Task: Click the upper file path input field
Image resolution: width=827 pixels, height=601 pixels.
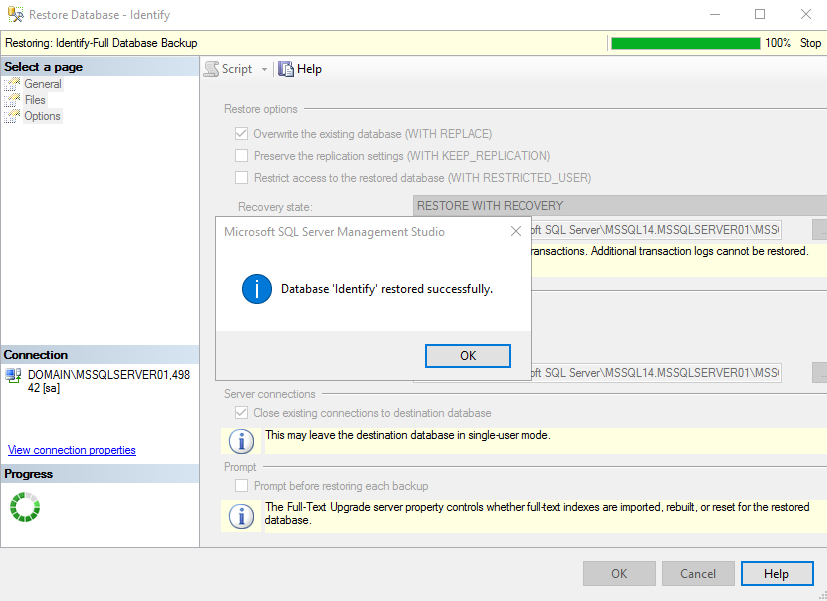Action: [656, 230]
